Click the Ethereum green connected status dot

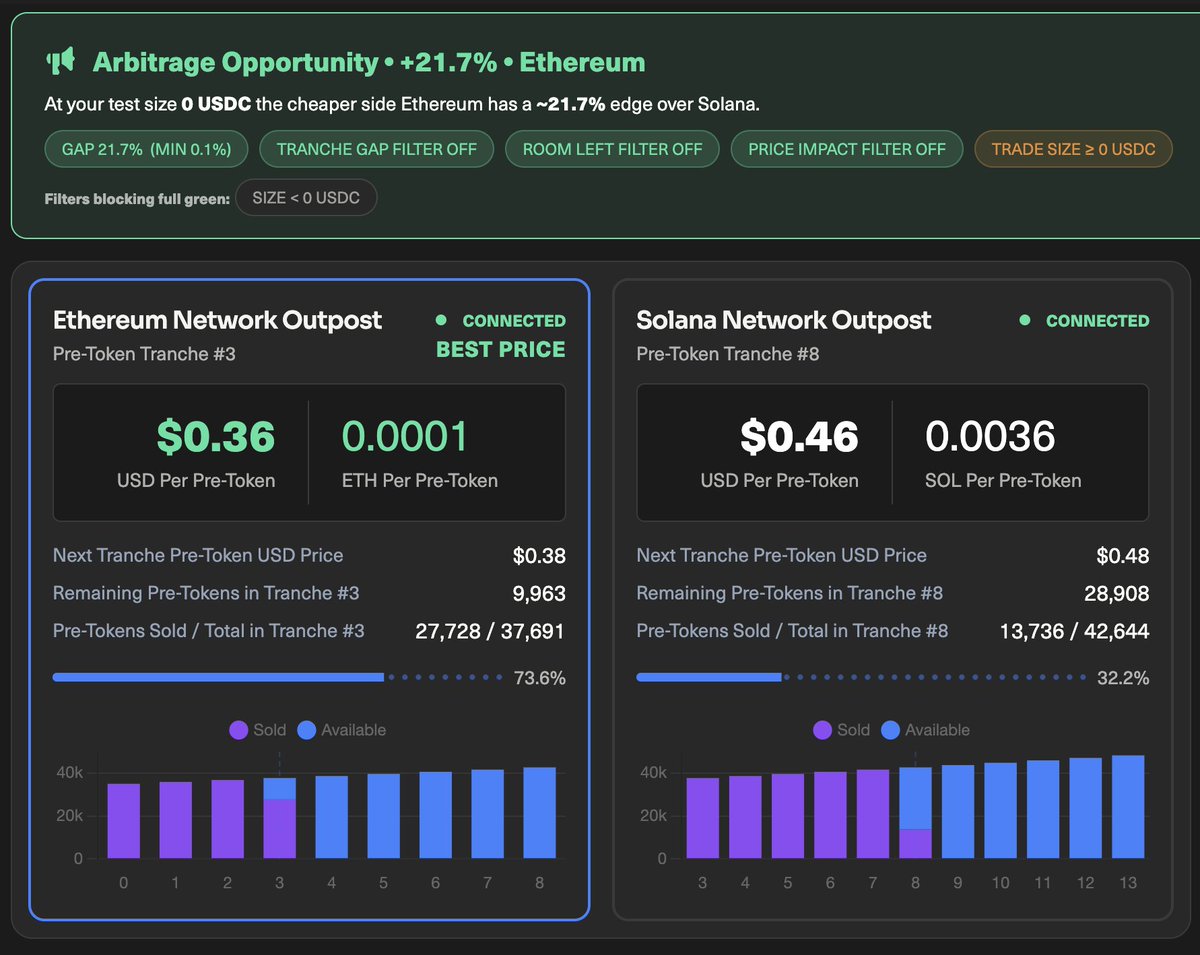tap(441, 321)
